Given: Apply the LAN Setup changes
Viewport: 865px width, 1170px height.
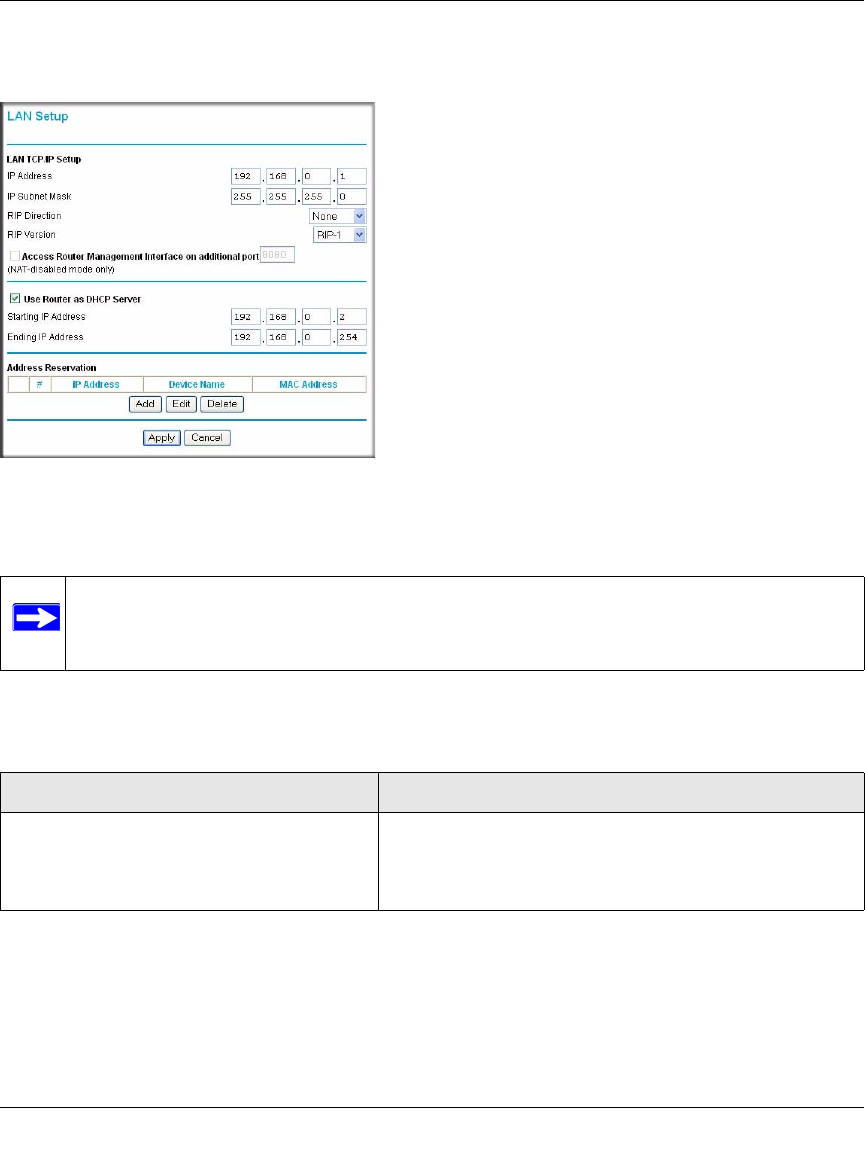Looking at the screenshot, I should coord(161,438).
